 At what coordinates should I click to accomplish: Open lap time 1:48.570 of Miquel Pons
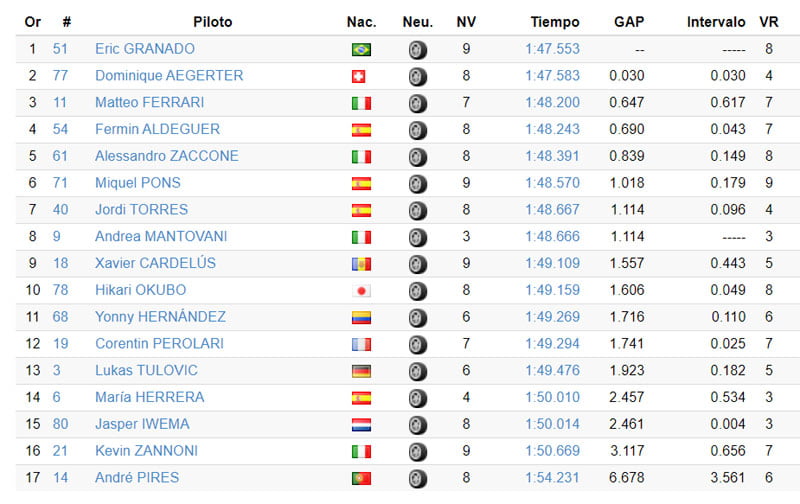point(552,183)
